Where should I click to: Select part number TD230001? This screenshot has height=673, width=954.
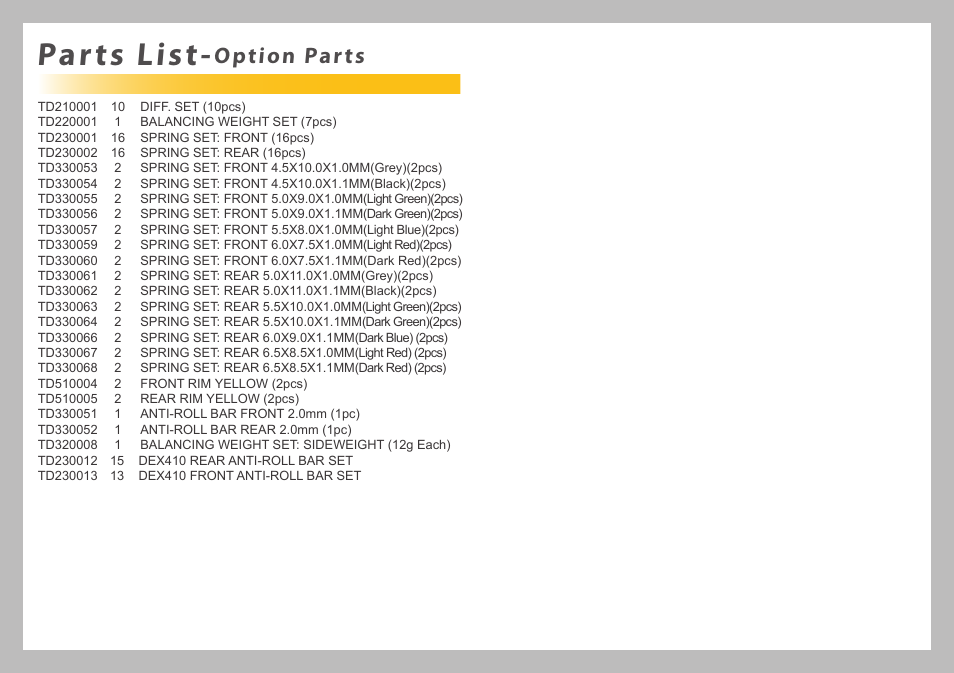click(68, 138)
